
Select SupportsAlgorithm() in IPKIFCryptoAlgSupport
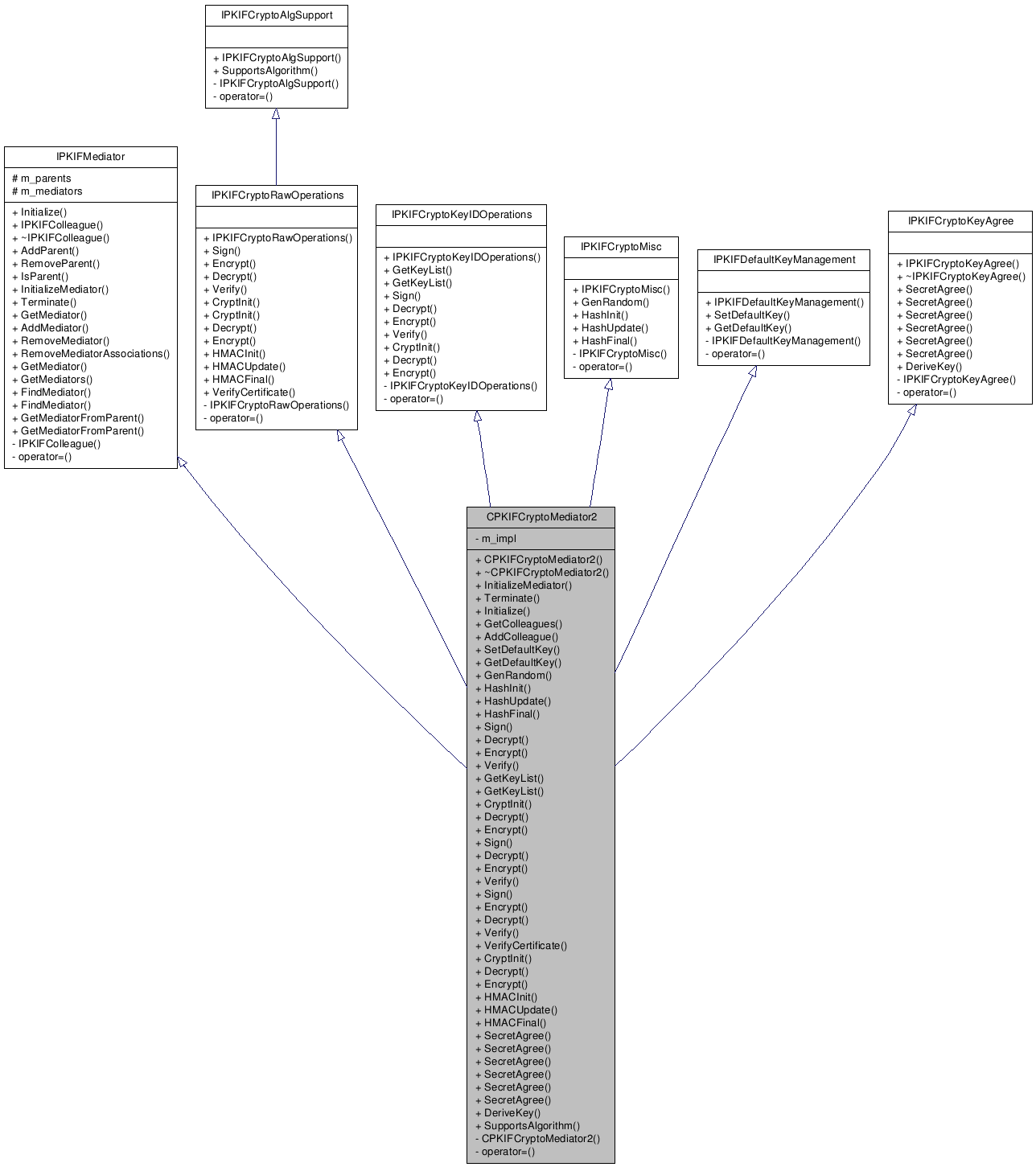click(x=265, y=71)
